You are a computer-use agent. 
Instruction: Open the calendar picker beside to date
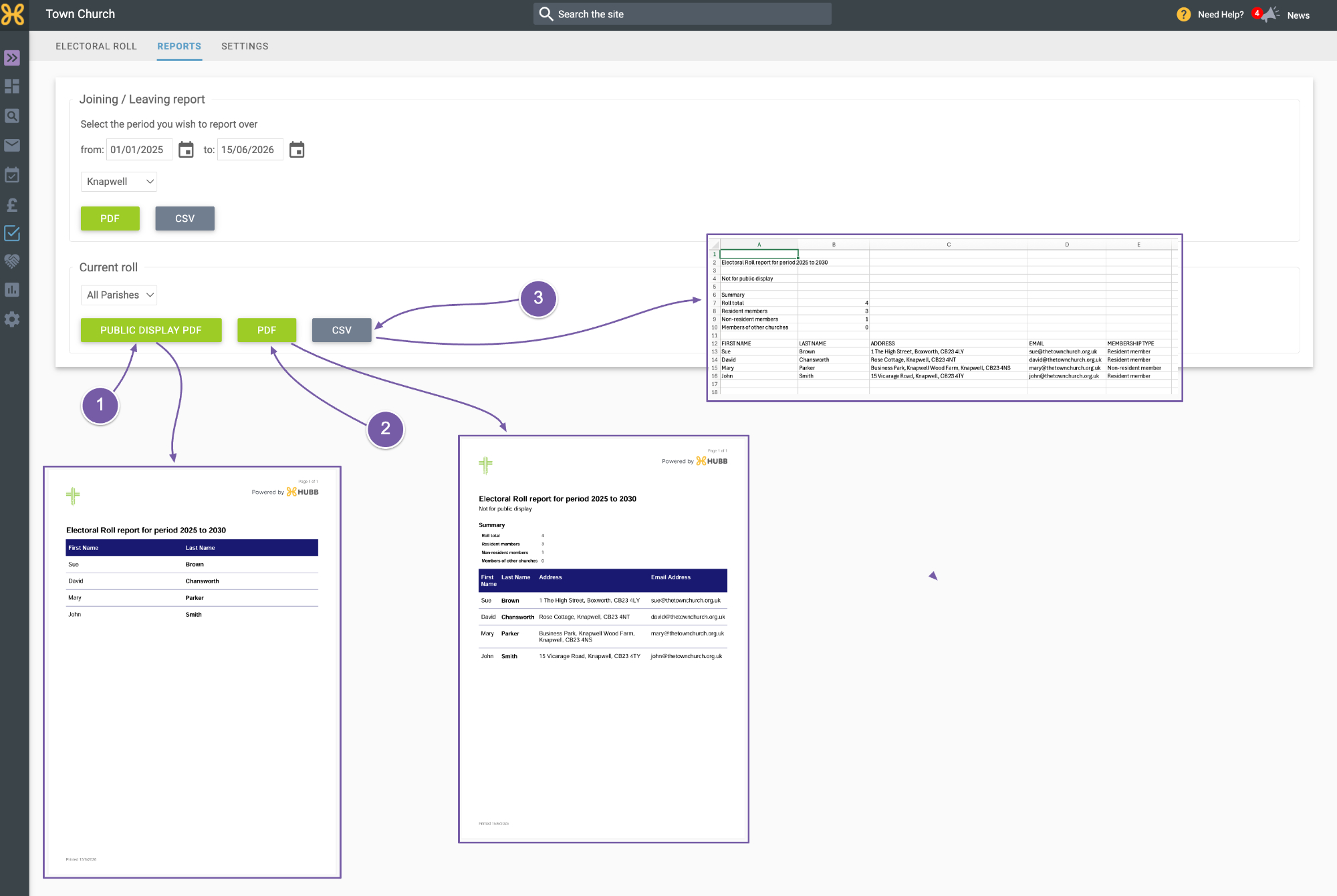[x=297, y=150]
